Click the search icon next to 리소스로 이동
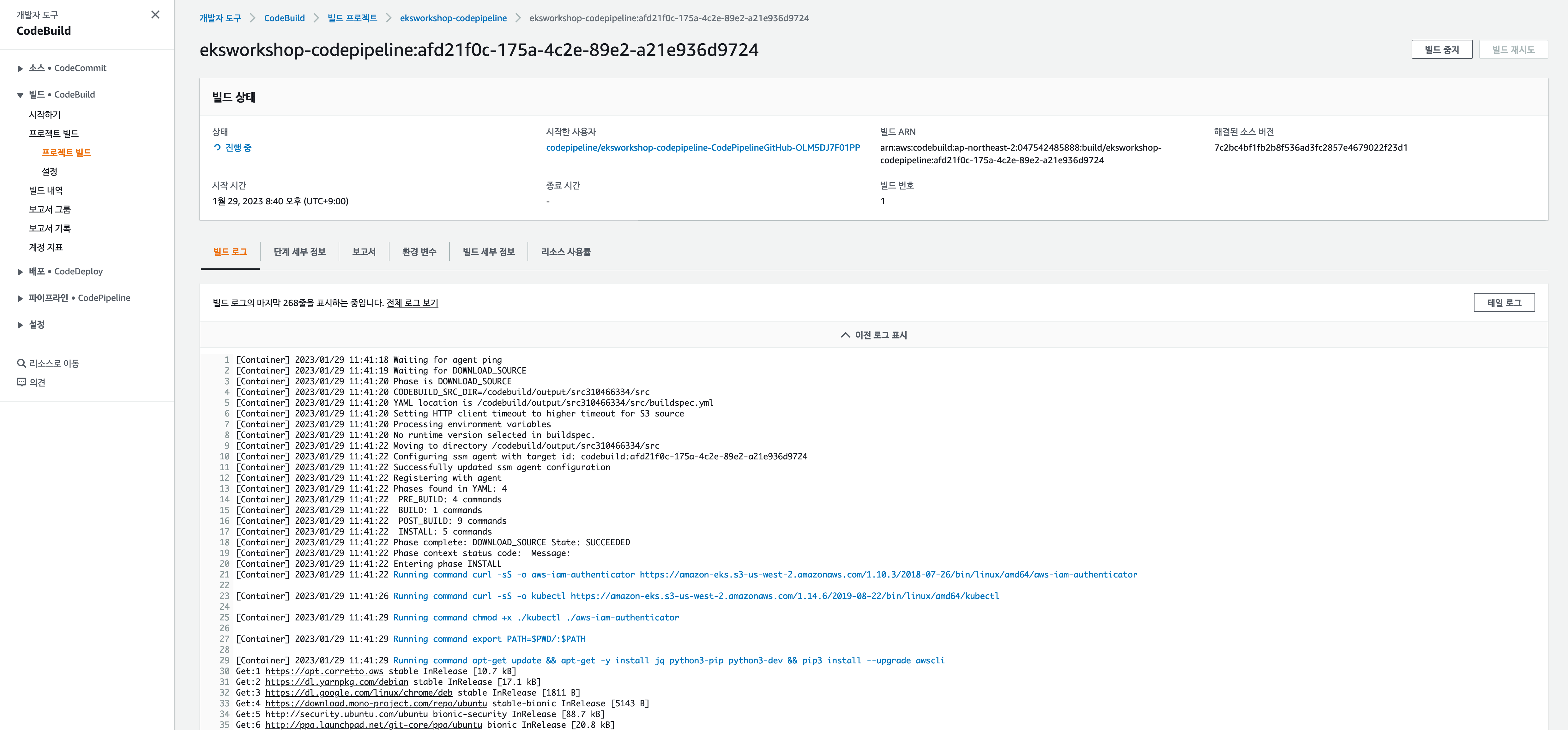The width and height of the screenshot is (1568, 730). pos(21,363)
